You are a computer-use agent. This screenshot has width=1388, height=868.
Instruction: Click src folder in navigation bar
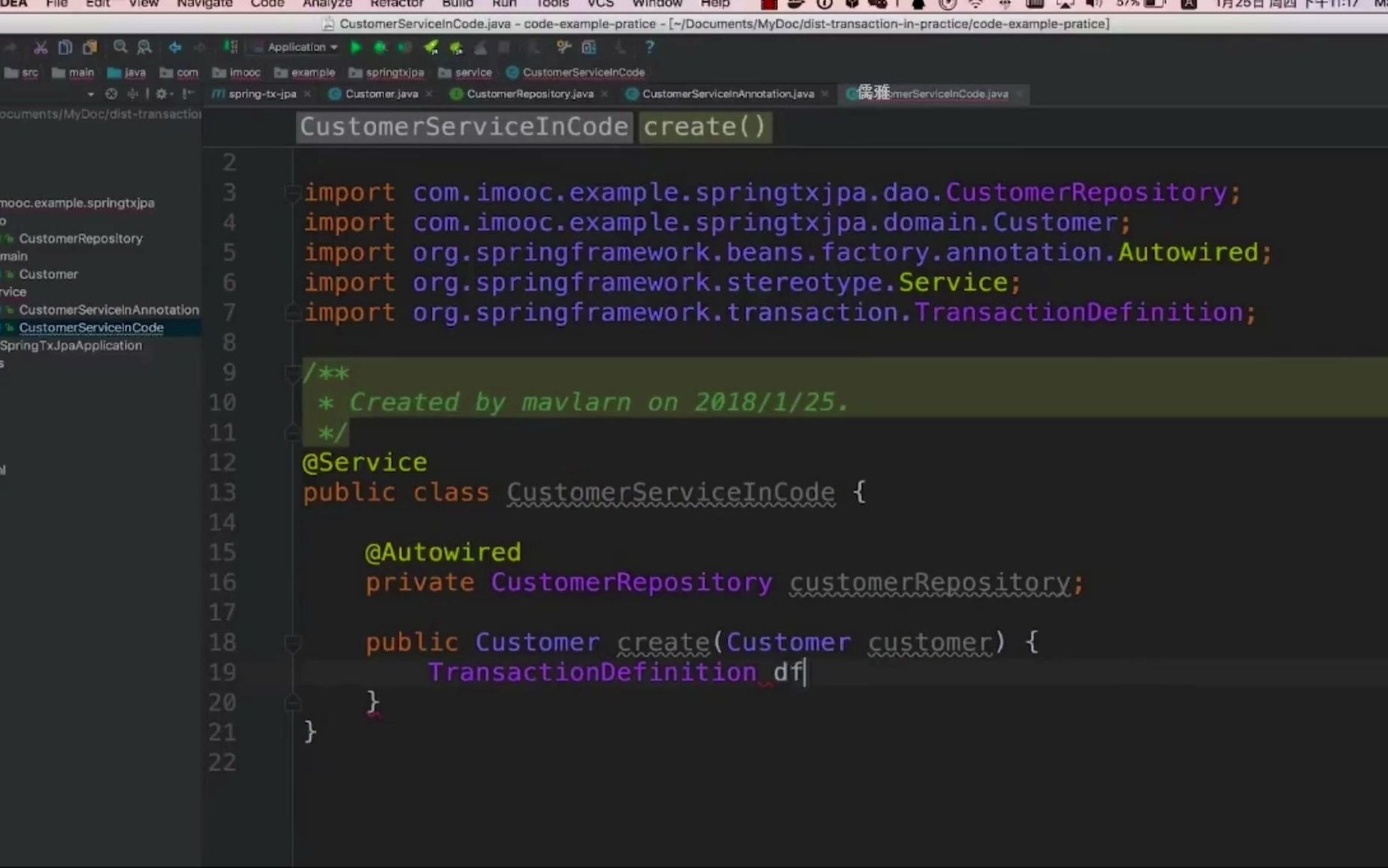(x=22, y=73)
